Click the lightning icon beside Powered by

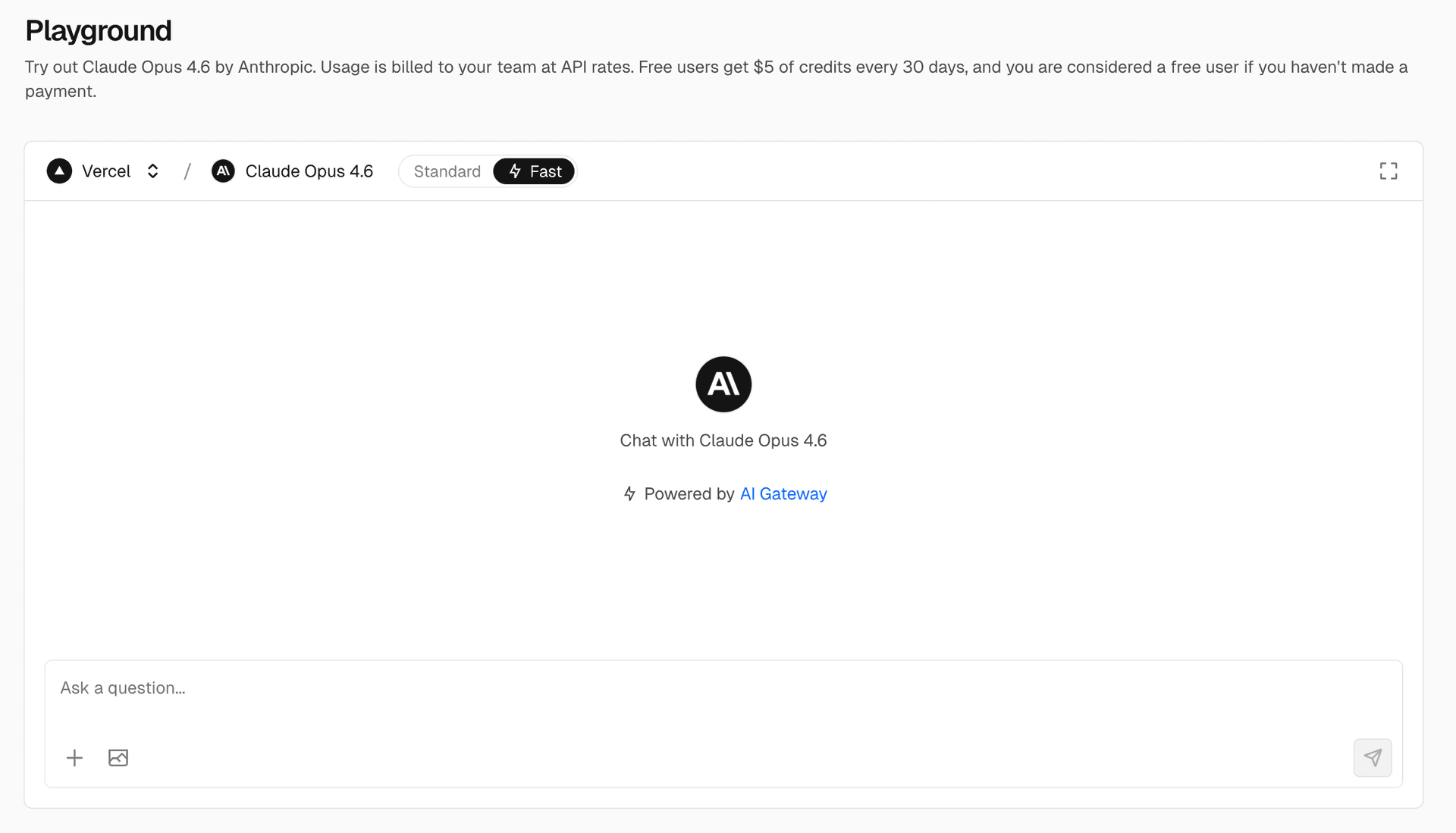(629, 494)
